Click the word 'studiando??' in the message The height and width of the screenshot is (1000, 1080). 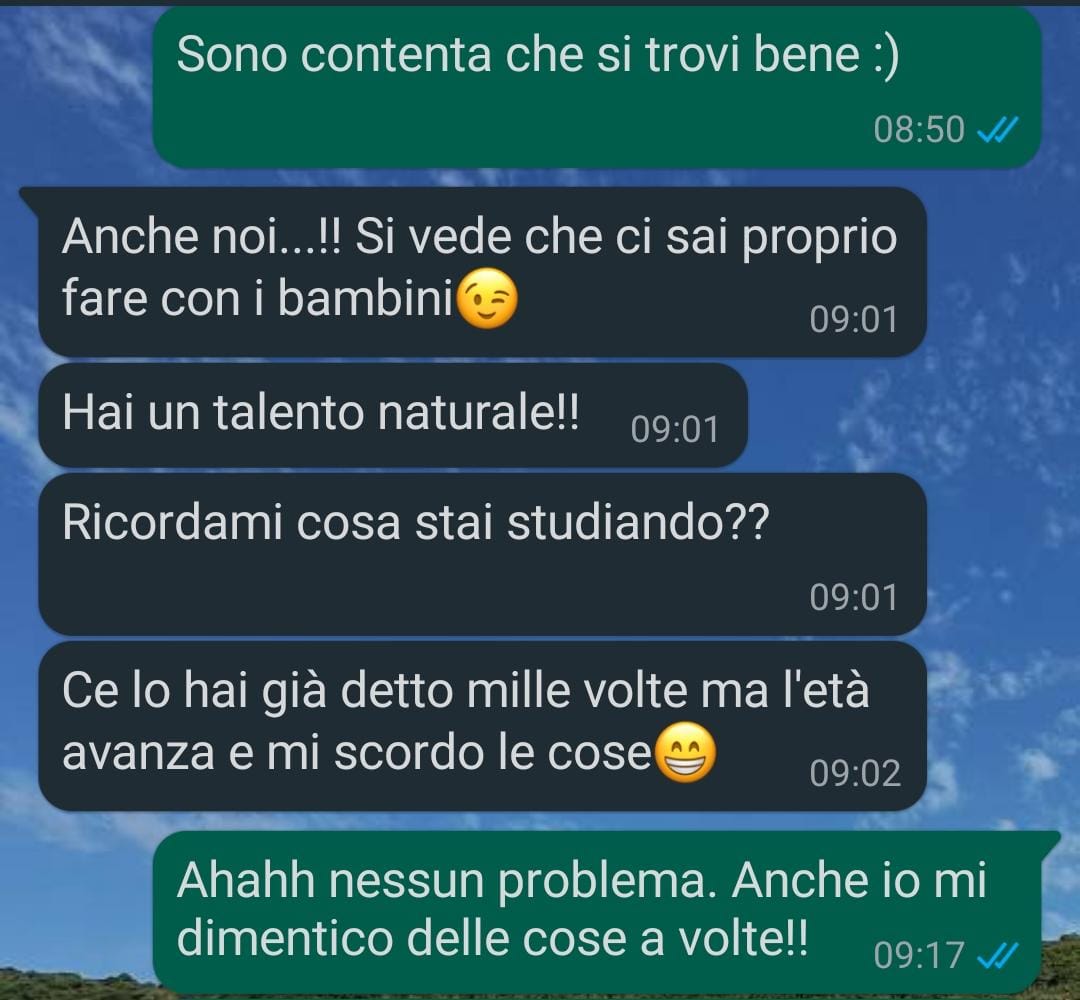click(x=638, y=522)
